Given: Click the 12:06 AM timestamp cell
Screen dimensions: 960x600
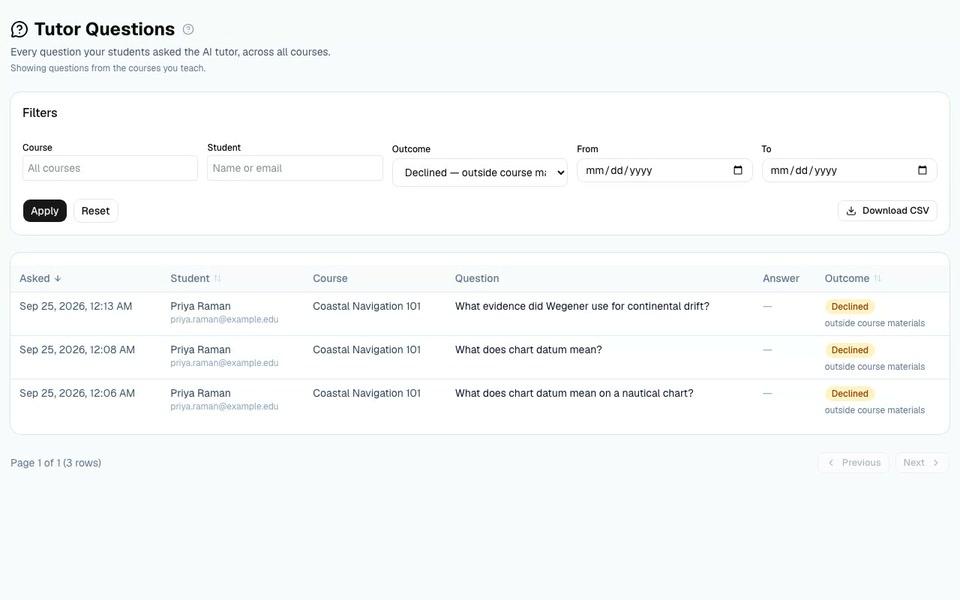Looking at the screenshot, I should click(x=77, y=393).
